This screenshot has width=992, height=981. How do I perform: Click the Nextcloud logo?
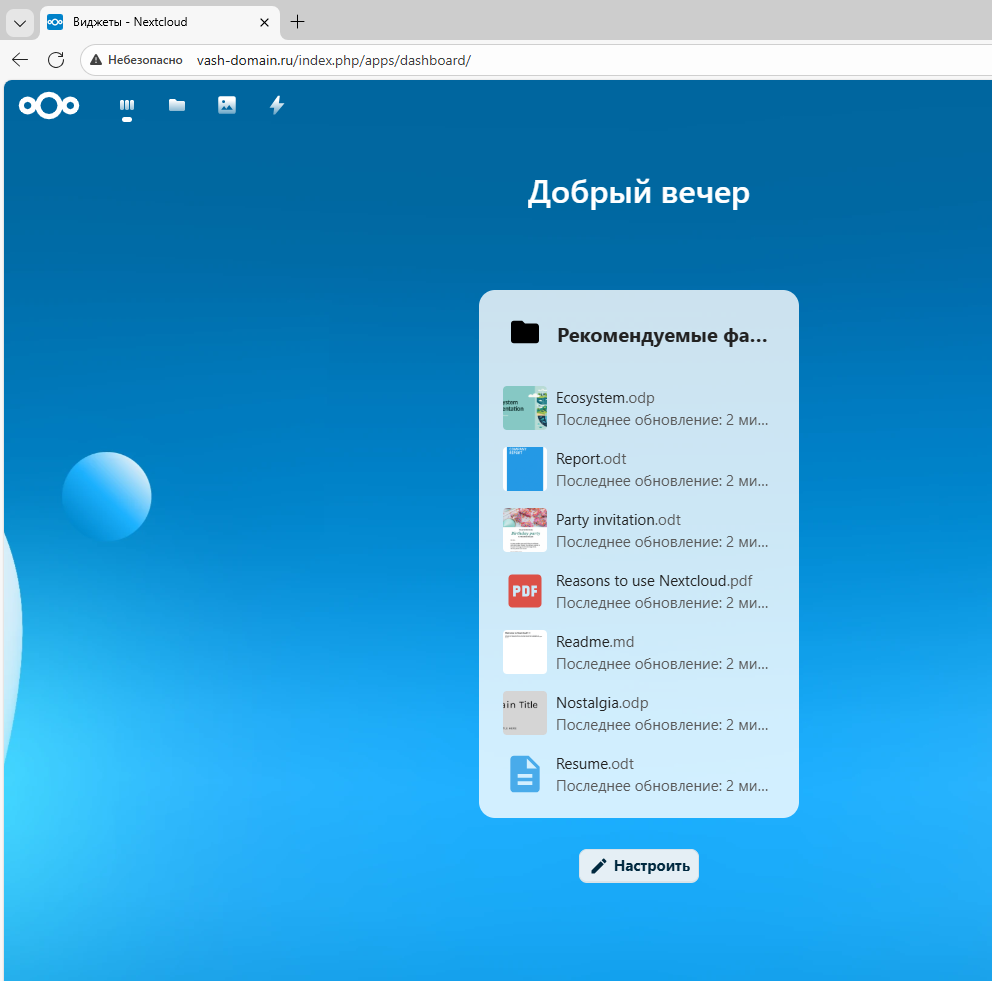pos(48,105)
